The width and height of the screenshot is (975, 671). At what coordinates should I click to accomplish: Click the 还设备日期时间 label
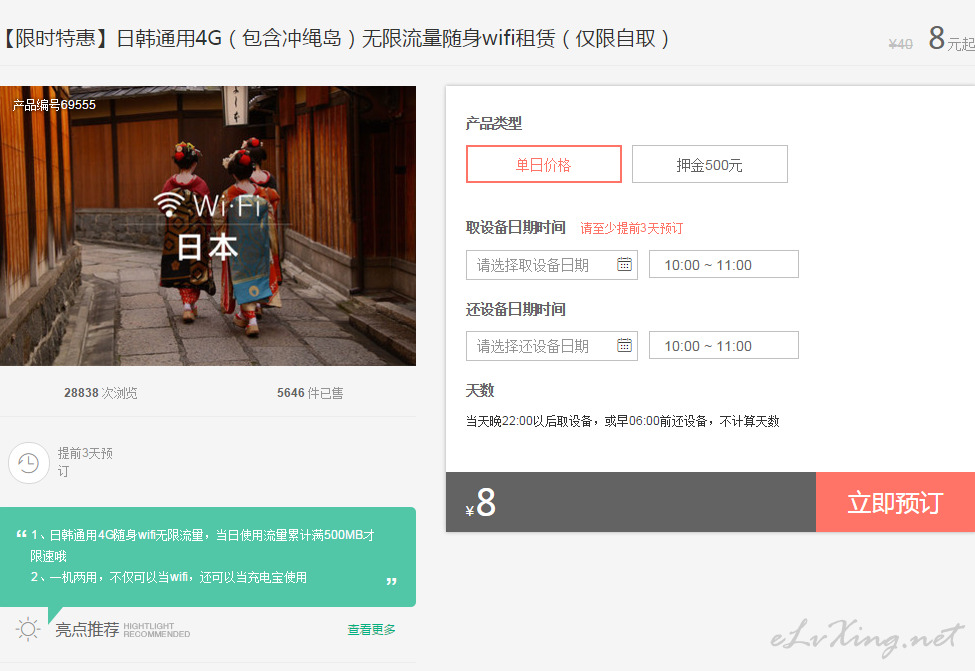[515, 309]
